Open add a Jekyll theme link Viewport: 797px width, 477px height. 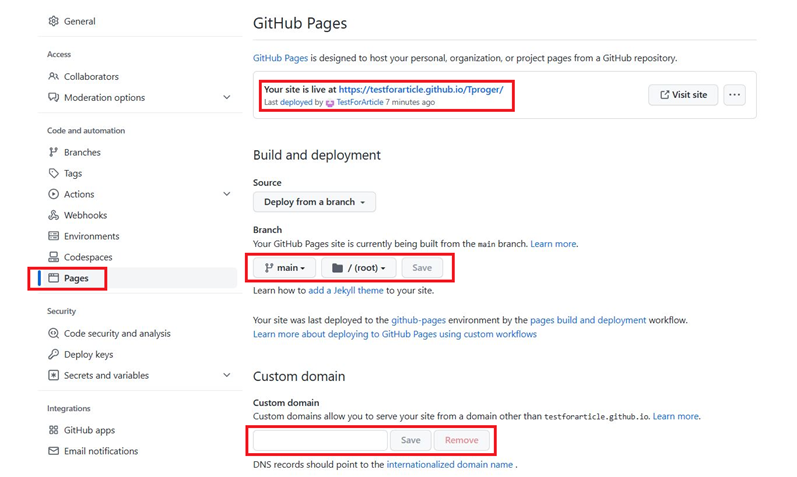pos(346,290)
